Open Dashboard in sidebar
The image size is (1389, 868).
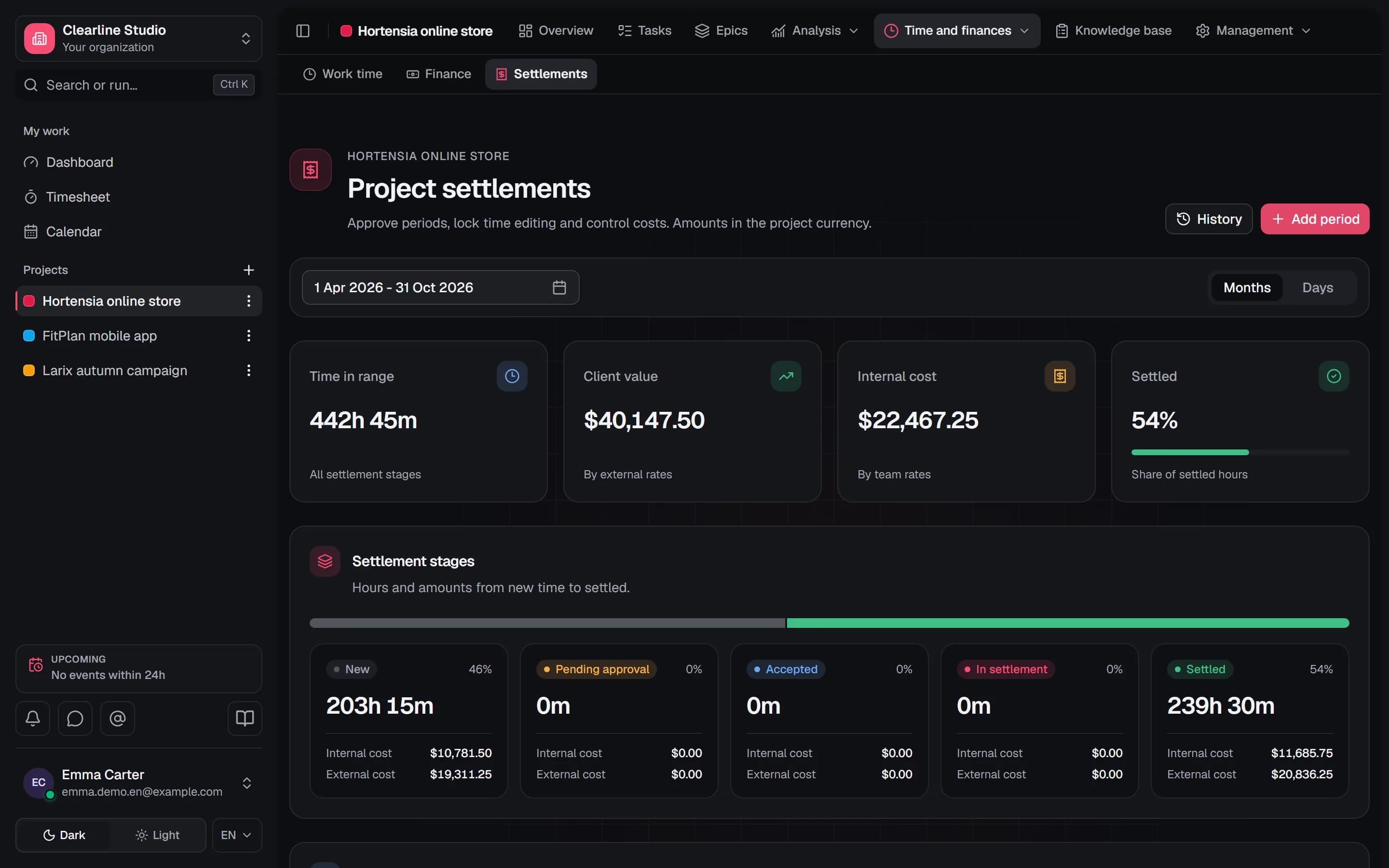point(139,163)
